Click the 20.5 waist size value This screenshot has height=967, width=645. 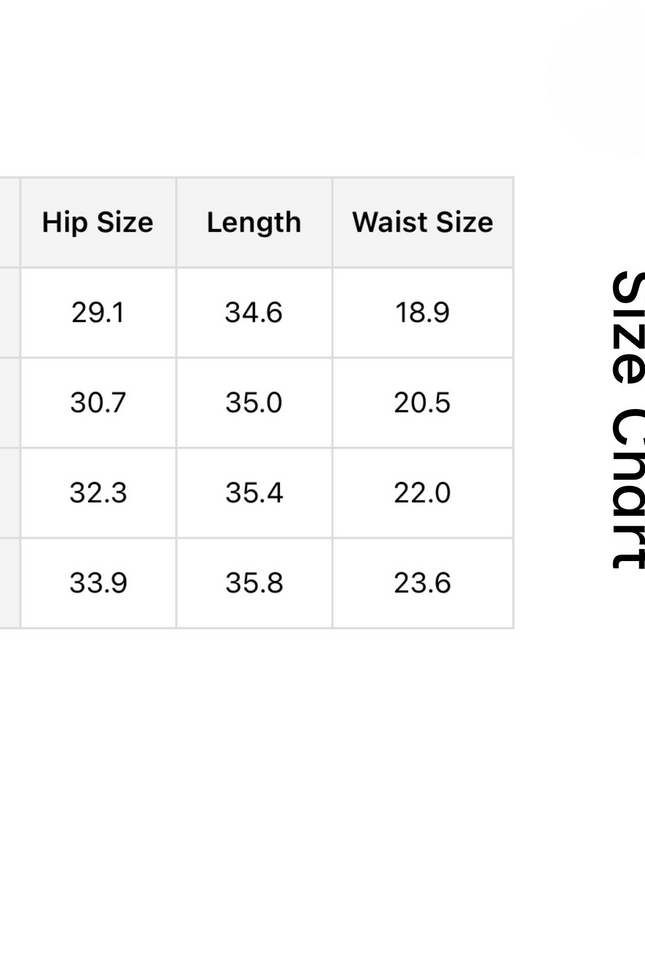point(422,402)
